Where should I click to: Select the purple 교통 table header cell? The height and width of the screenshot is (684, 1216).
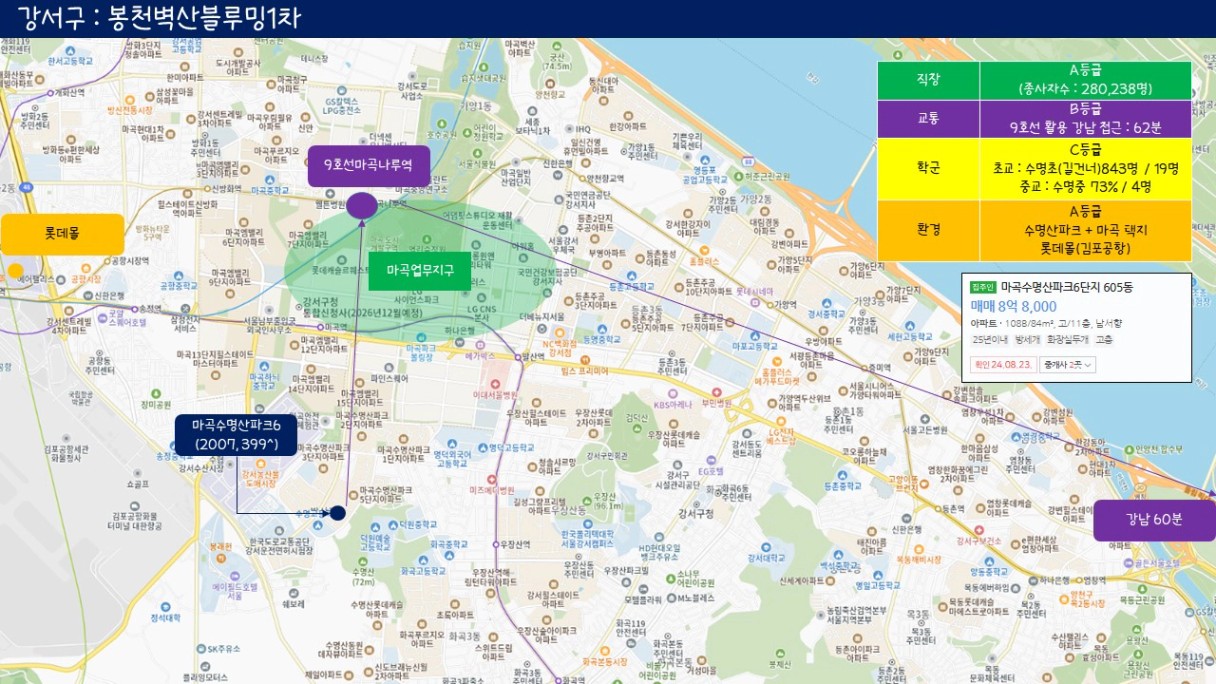[x=929, y=119]
